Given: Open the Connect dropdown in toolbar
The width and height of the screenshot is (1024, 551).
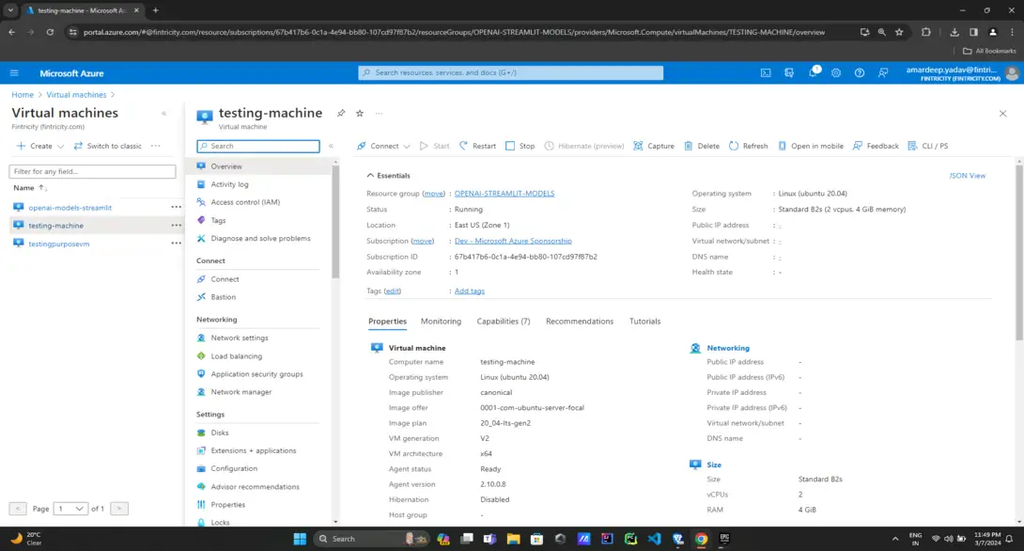Looking at the screenshot, I should click(x=384, y=146).
